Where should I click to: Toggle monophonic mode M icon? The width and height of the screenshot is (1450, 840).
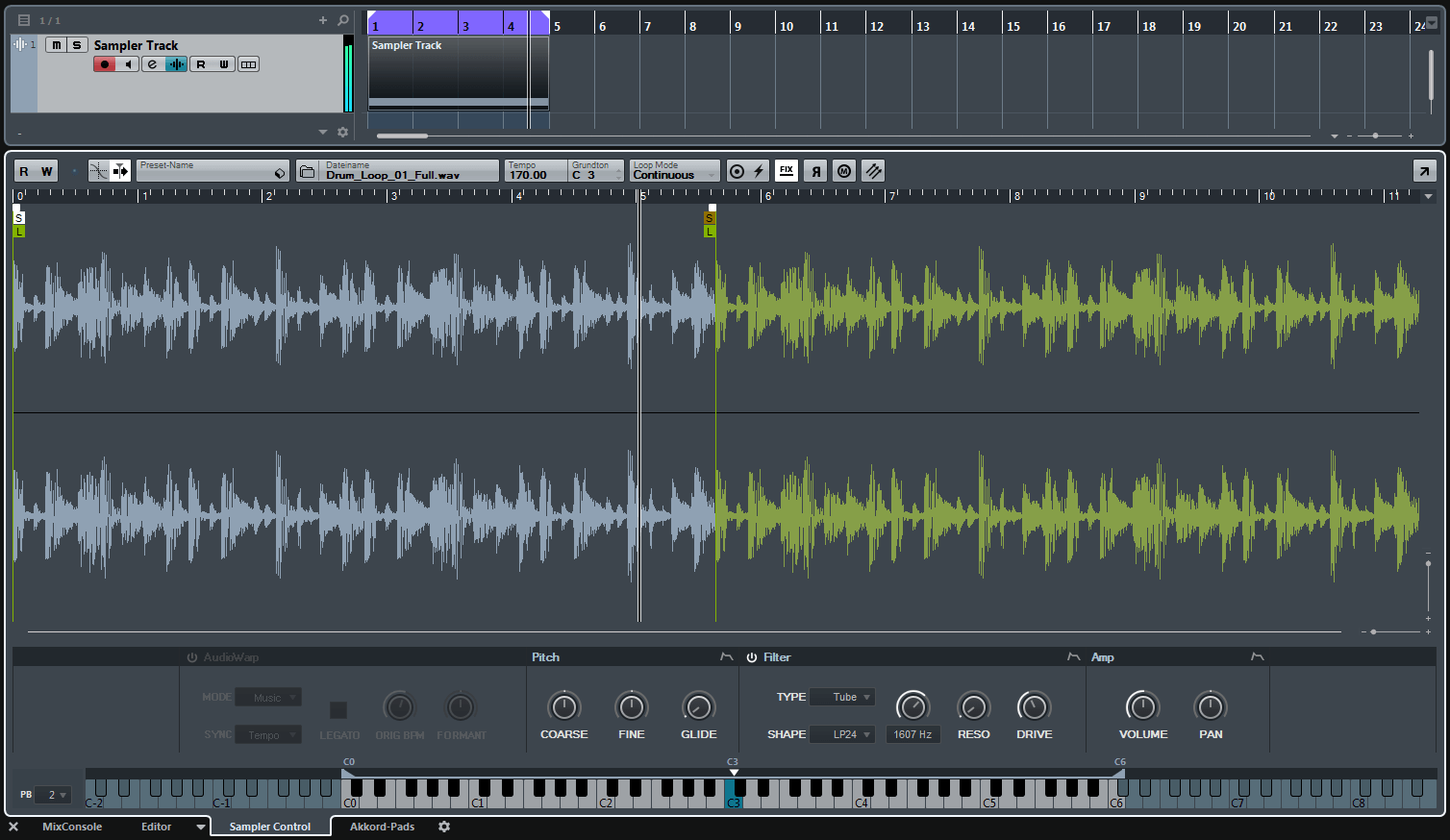coord(844,171)
